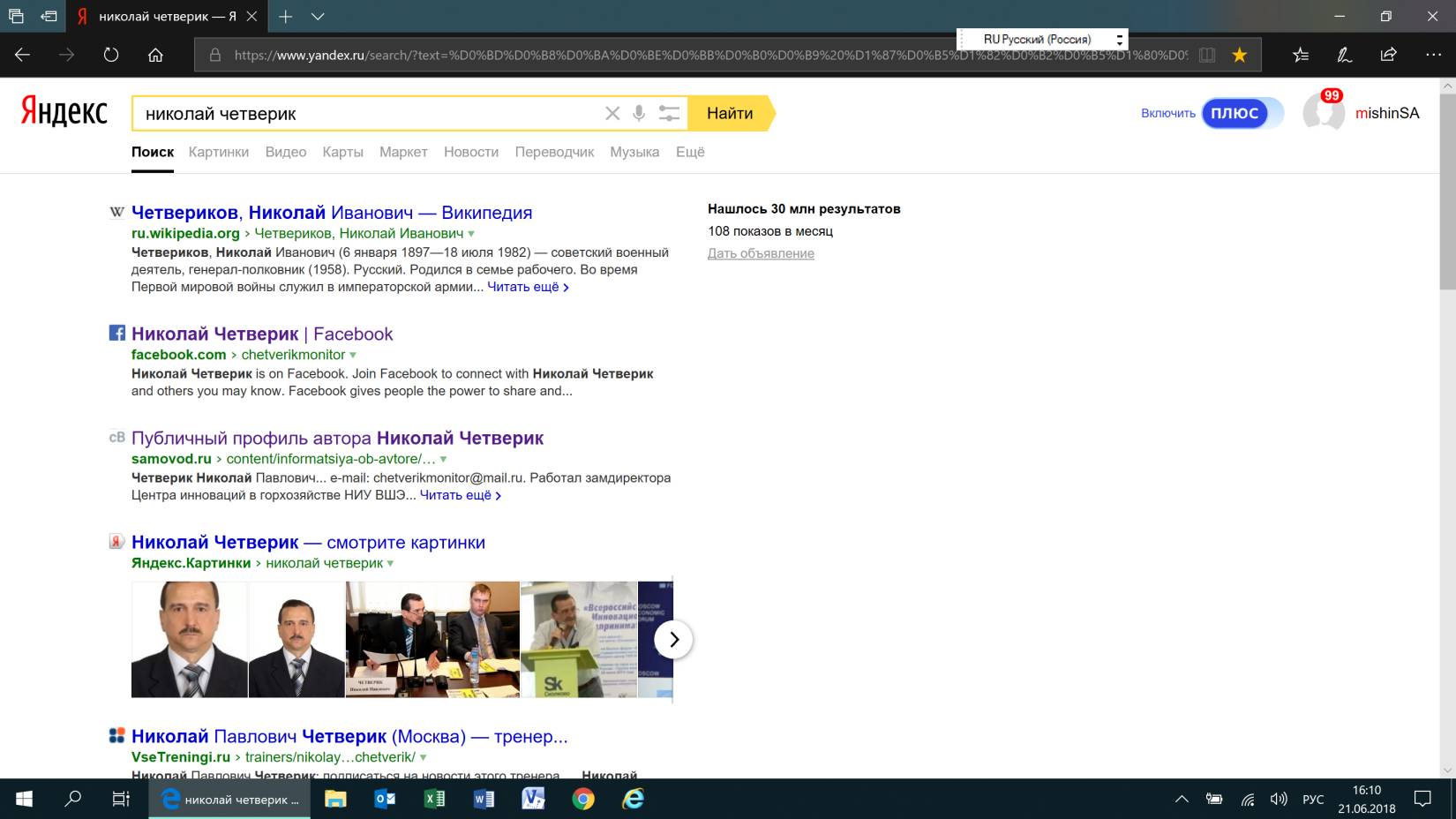Switch to the Картинки tab
This screenshot has height=819, width=1456.
[219, 152]
